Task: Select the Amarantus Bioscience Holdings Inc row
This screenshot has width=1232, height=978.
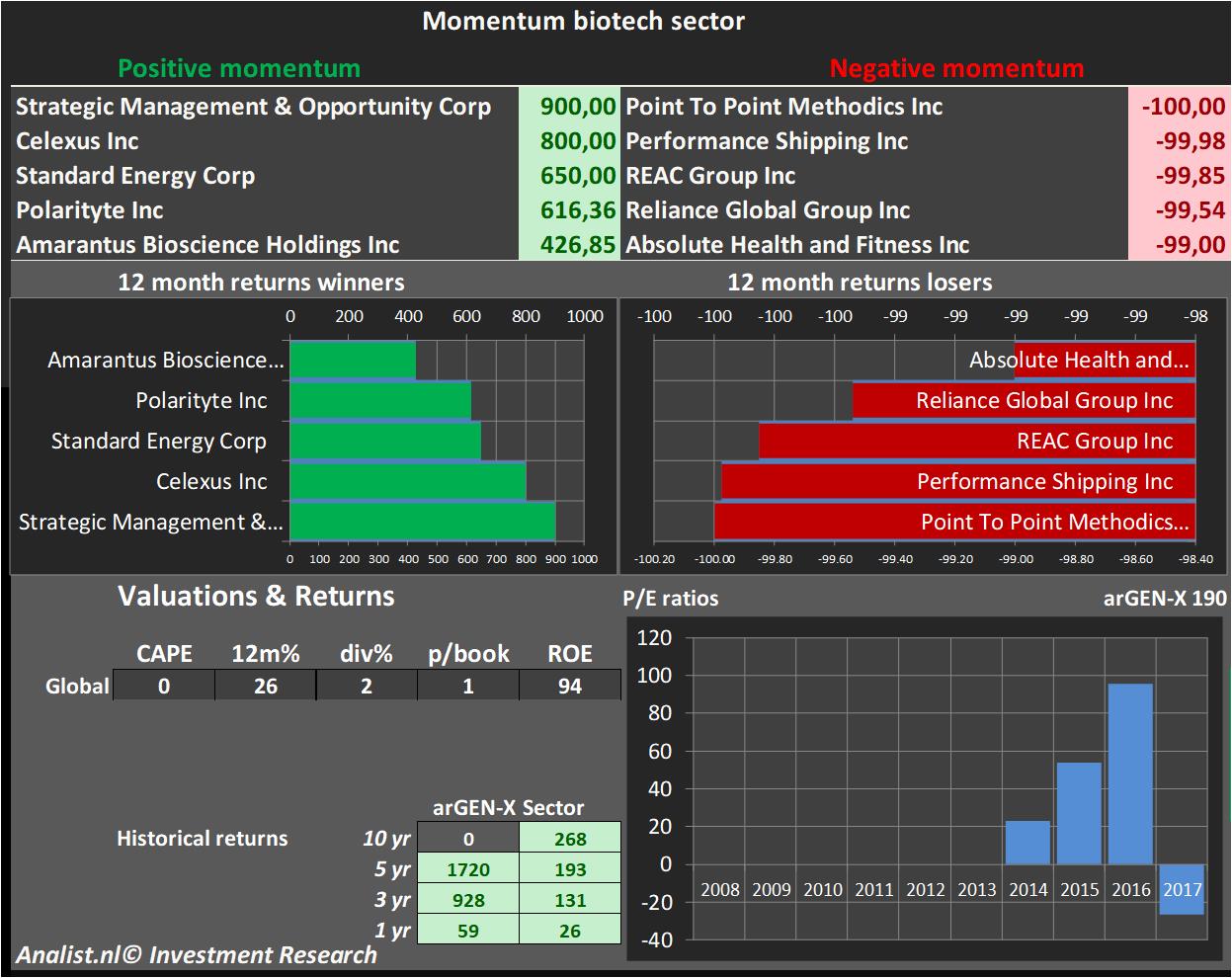Action: [x=207, y=245]
